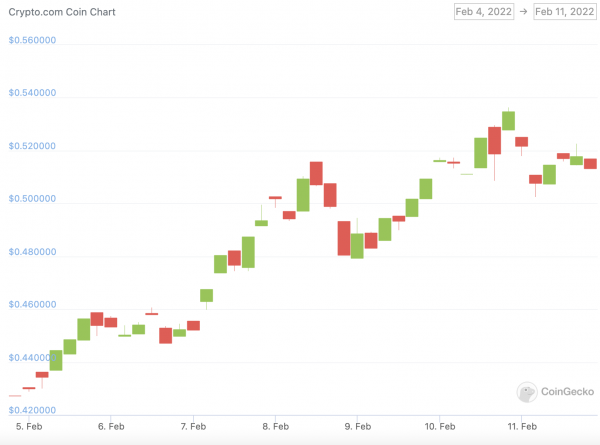Screen dimensions: 600x445
Task: Click the CoinGecko watermark text
Action: pos(565,394)
